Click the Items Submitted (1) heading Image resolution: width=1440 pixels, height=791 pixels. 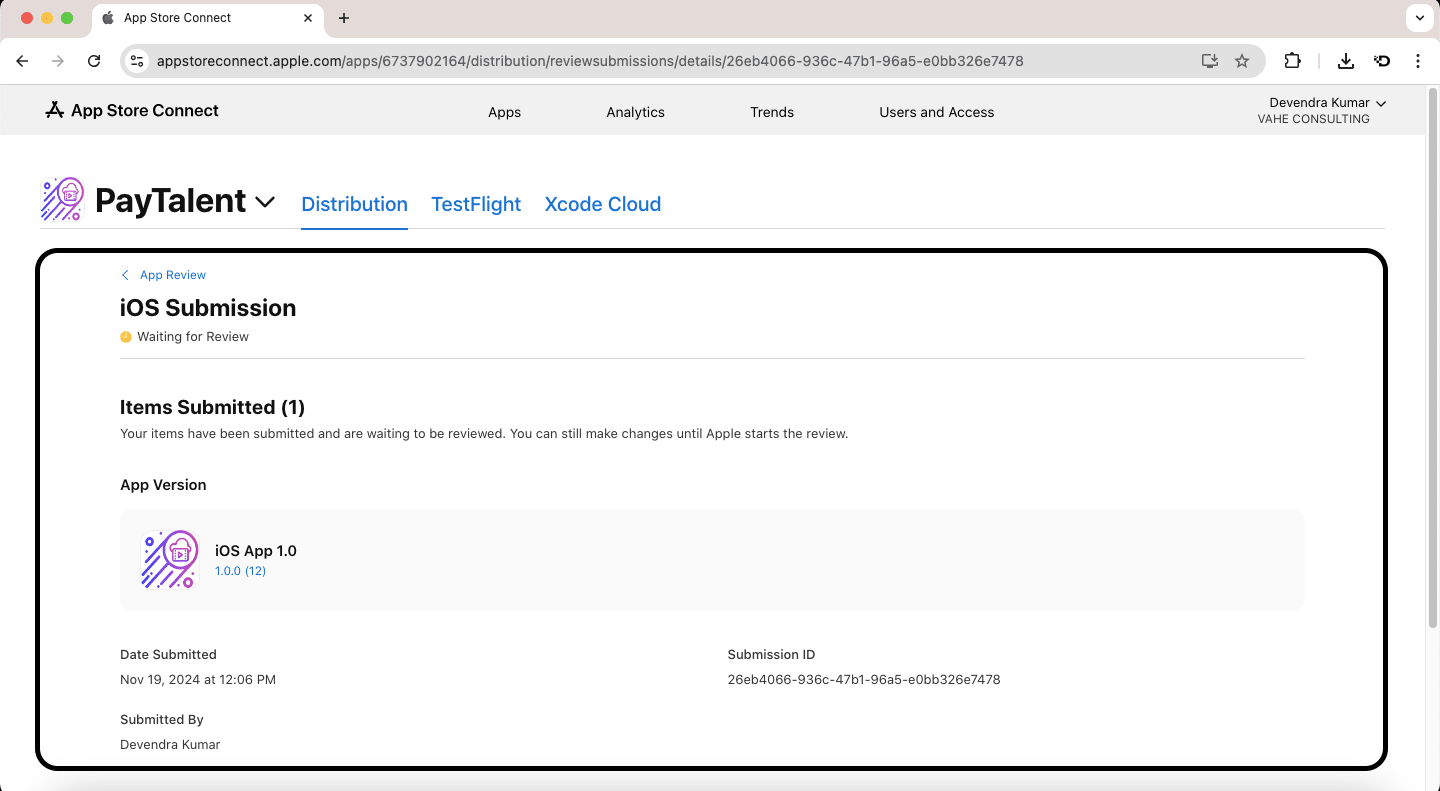coord(212,407)
